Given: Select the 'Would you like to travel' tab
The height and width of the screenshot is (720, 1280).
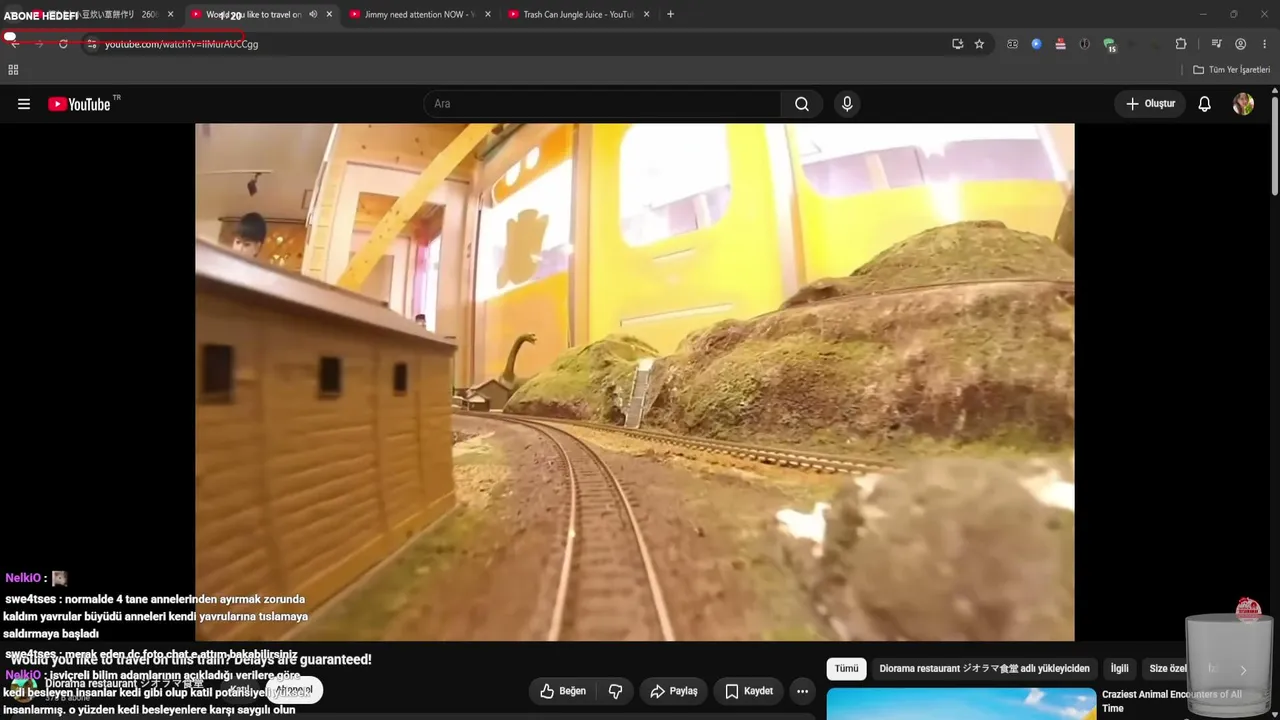Looking at the screenshot, I should pyautogui.click(x=260, y=15).
